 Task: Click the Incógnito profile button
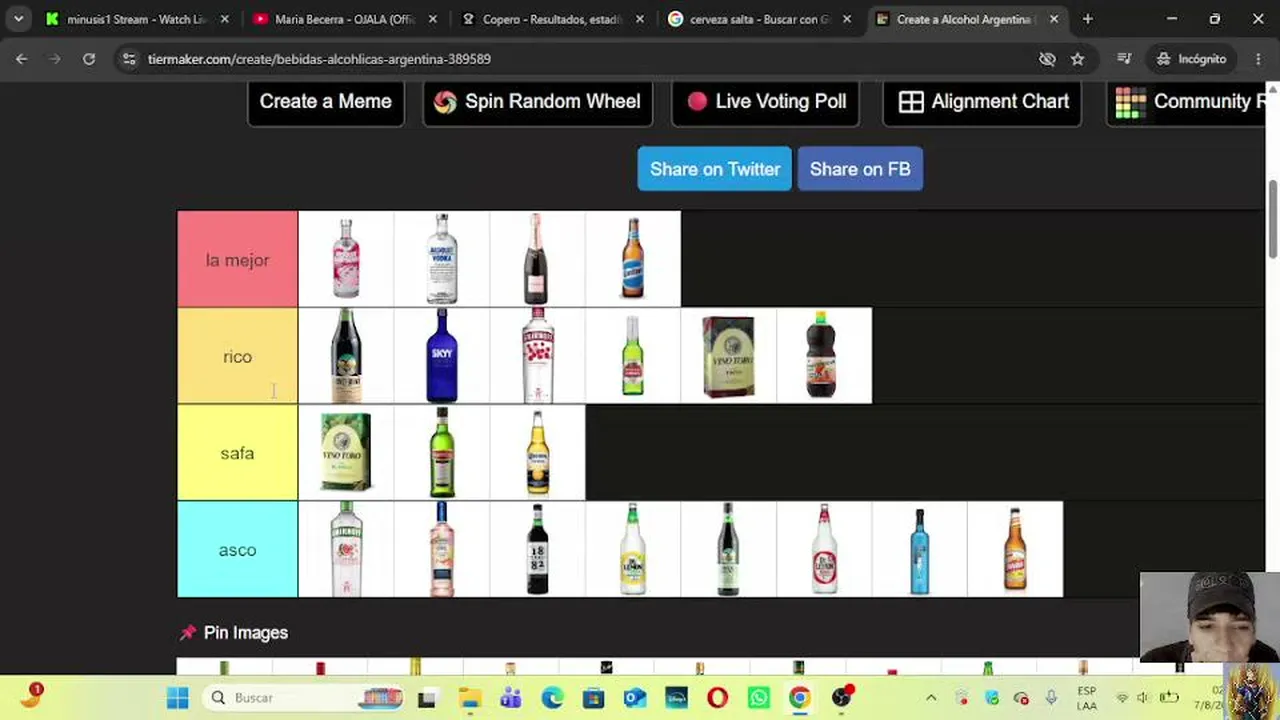(x=1191, y=59)
